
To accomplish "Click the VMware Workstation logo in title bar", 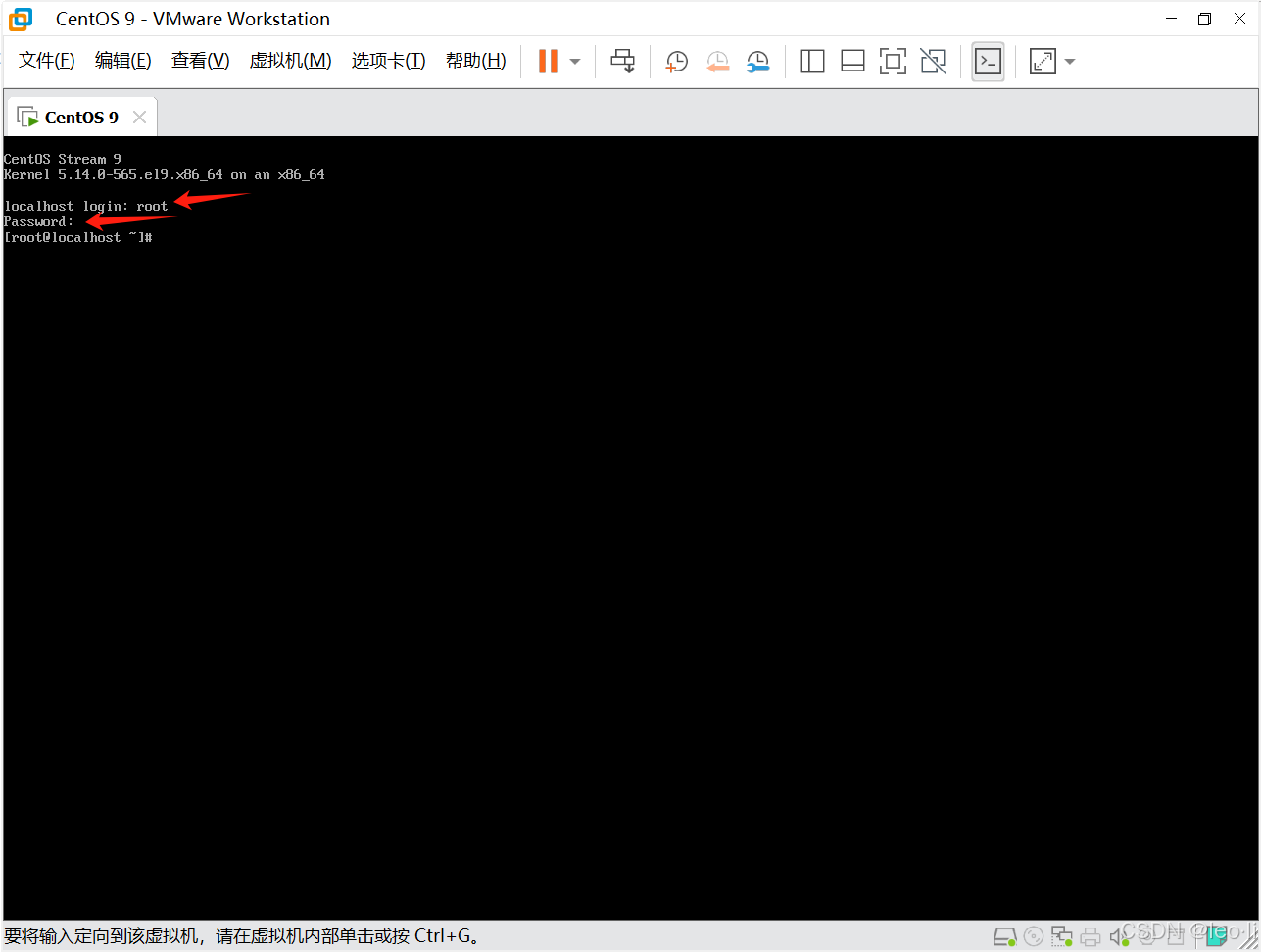I will (x=21, y=19).
